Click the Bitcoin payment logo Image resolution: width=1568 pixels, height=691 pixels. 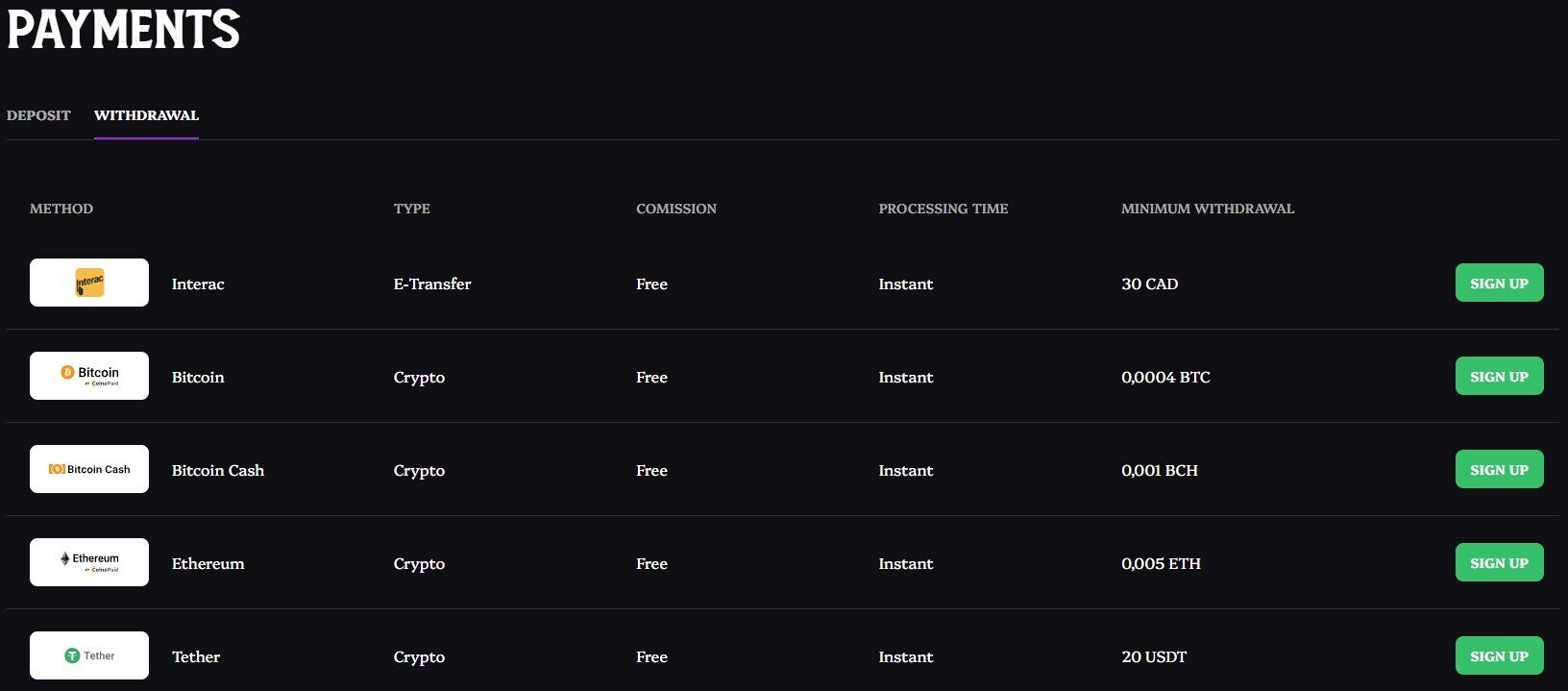point(89,376)
